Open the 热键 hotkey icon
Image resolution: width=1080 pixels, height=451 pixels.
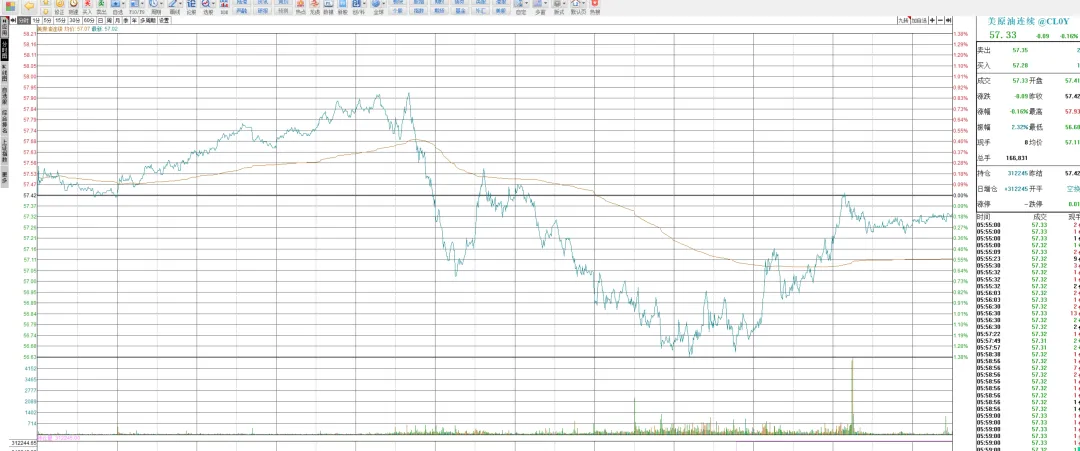(x=595, y=8)
